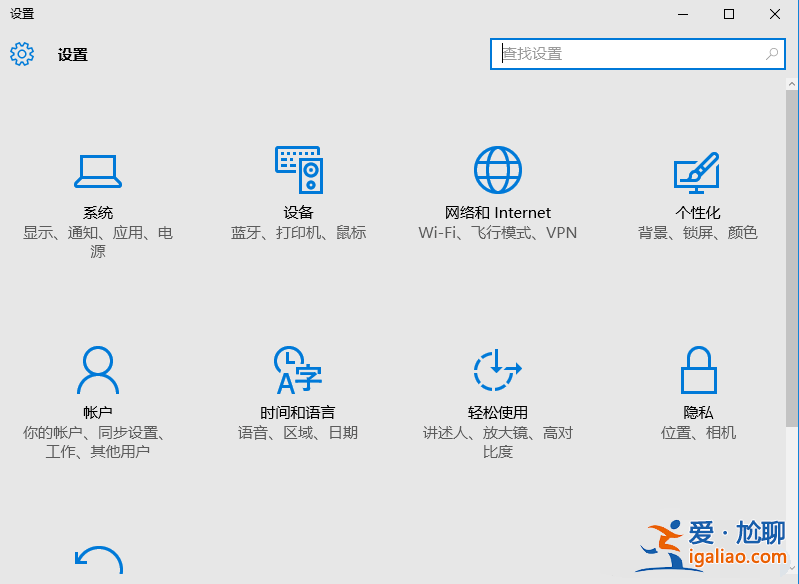Screen dimensions: 799x584
Task: Open the 网络和 Internet globe icon
Action: [498, 170]
